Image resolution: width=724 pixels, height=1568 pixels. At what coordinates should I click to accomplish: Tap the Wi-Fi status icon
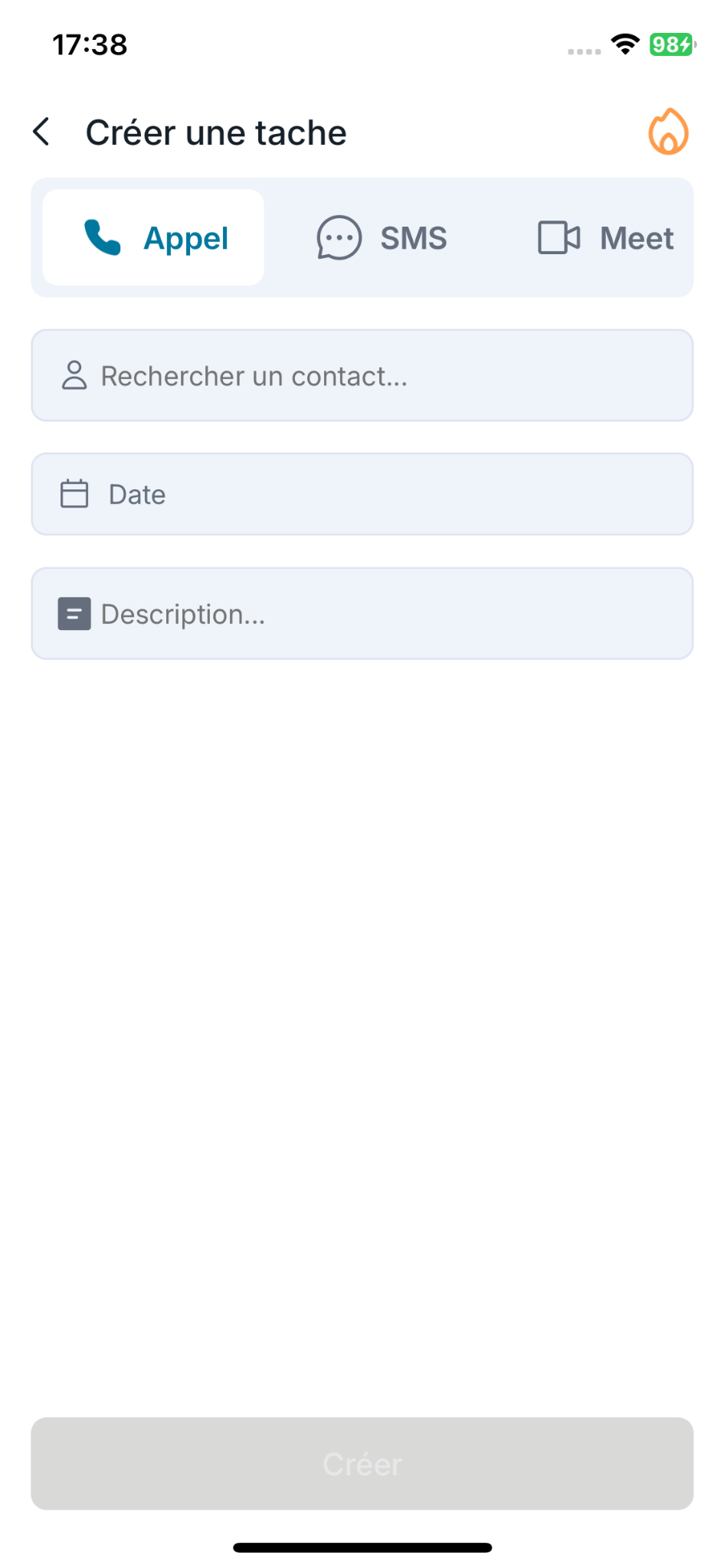[x=625, y=44]
